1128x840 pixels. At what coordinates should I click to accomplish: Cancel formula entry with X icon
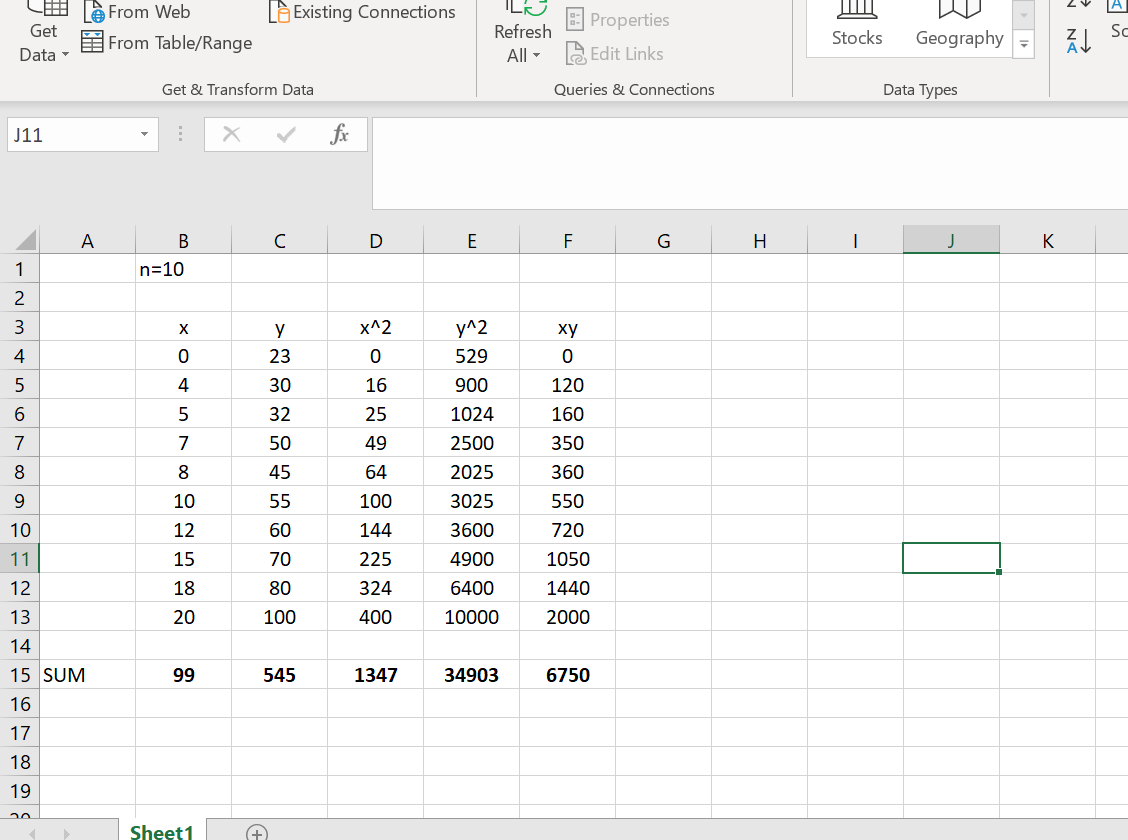pyautogui.click(x=232, y=134)
